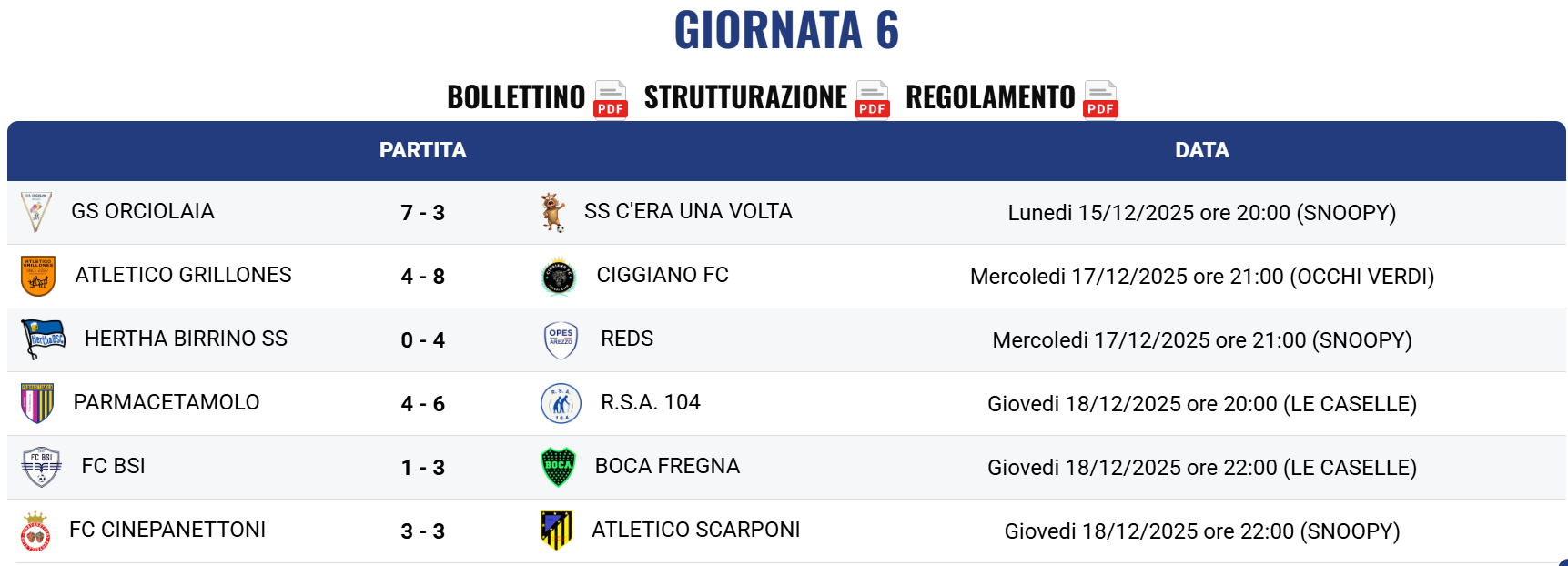Click the Parmacetamolo striped shield logo
The width and height of the screenshot is (1568, 566).
click(37, 403)
